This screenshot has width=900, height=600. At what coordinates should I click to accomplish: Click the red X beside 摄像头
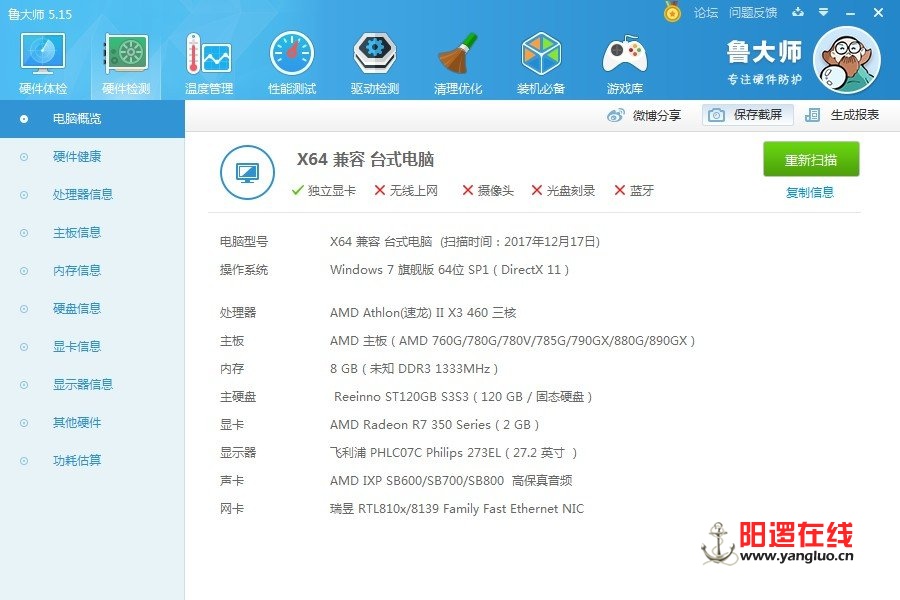tap(468, 190)
